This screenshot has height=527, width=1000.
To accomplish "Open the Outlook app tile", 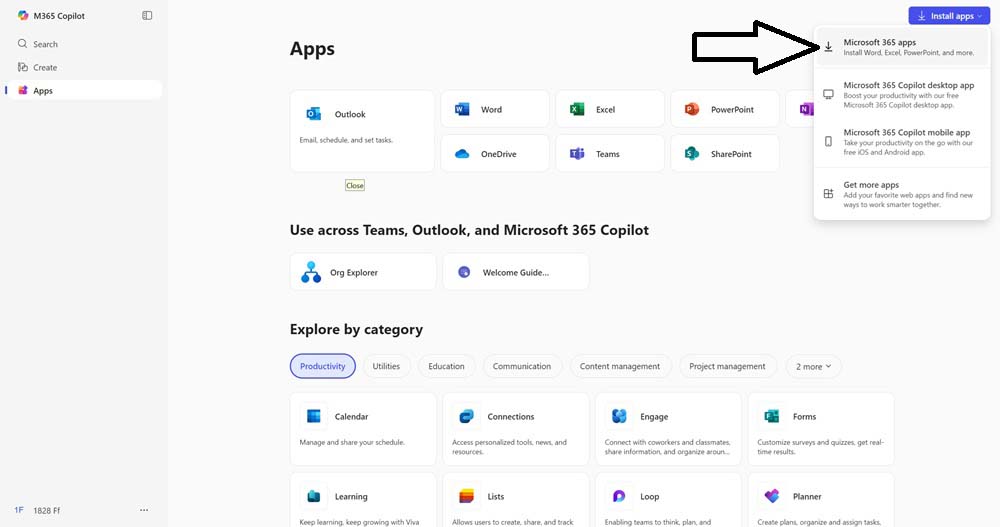I will [x=362, y=131].
